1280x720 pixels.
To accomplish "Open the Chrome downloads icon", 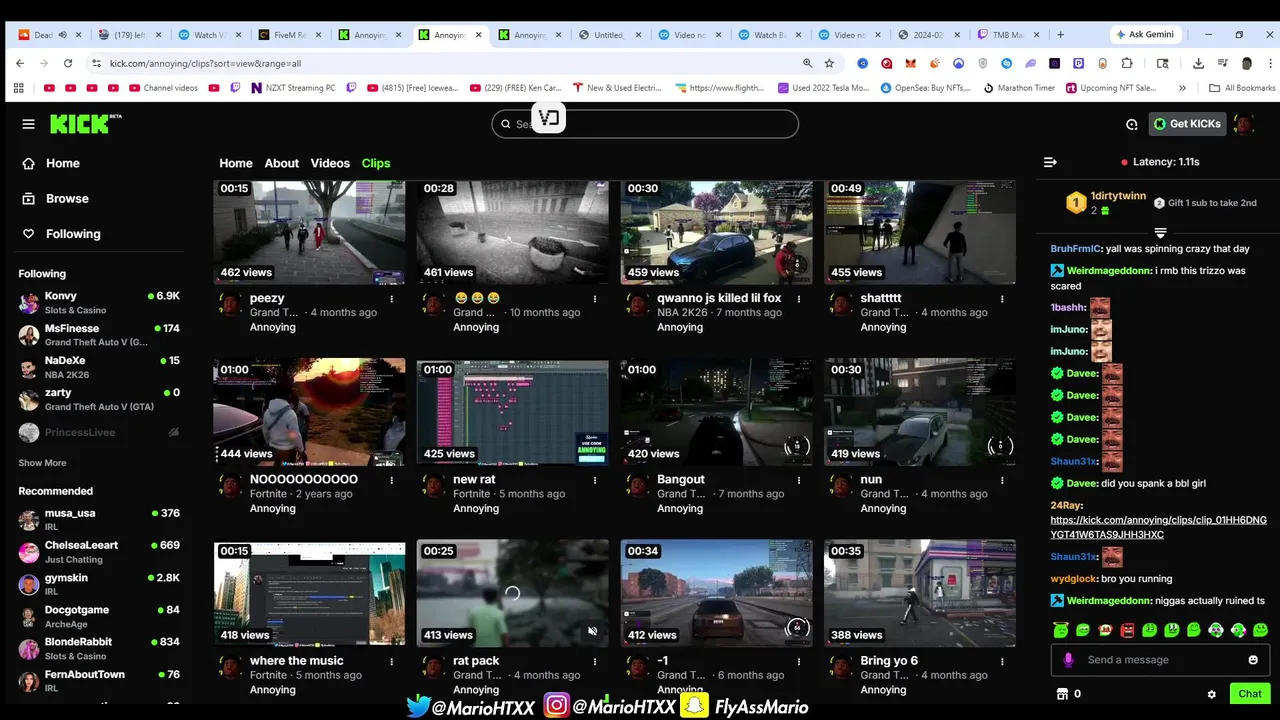I will 1198,63.
